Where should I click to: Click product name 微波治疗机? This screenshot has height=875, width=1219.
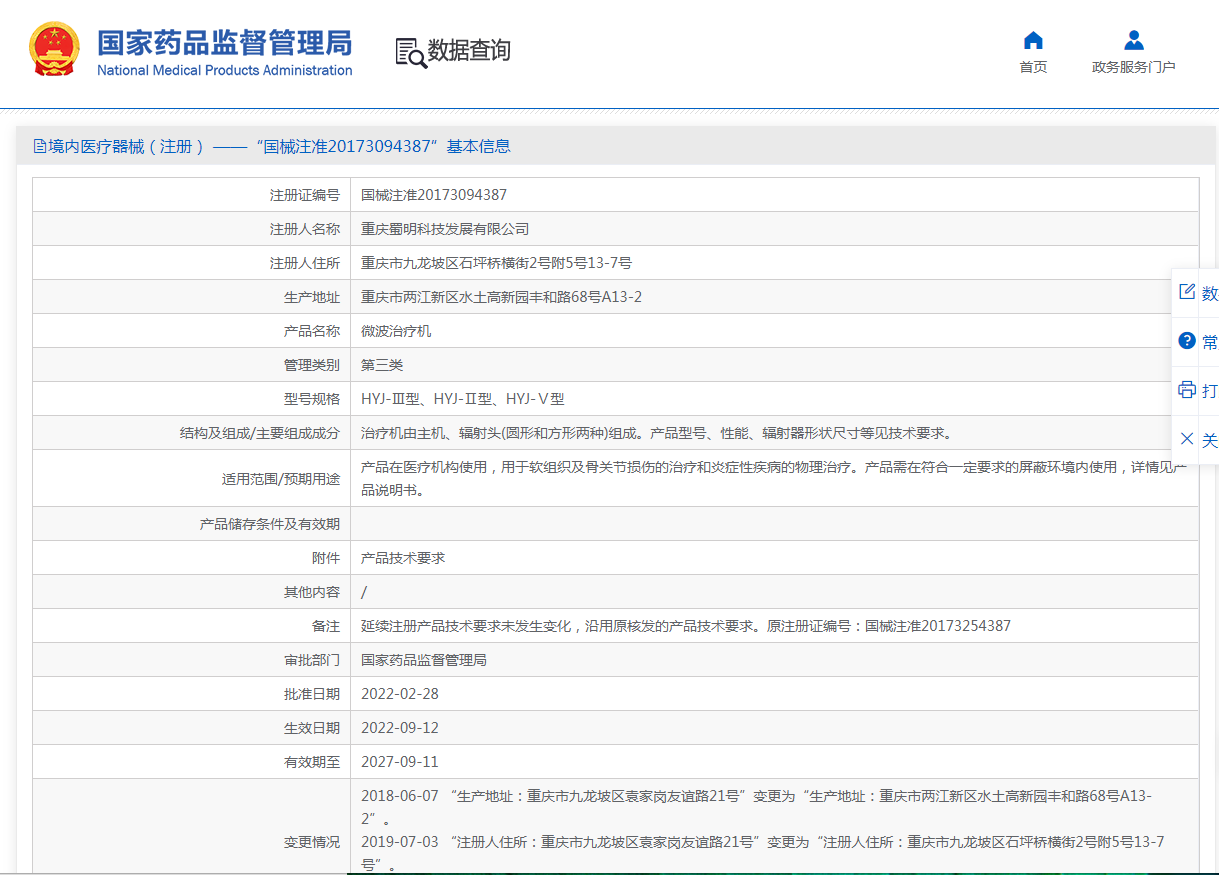pyautogui.click(x=396, y=331)
